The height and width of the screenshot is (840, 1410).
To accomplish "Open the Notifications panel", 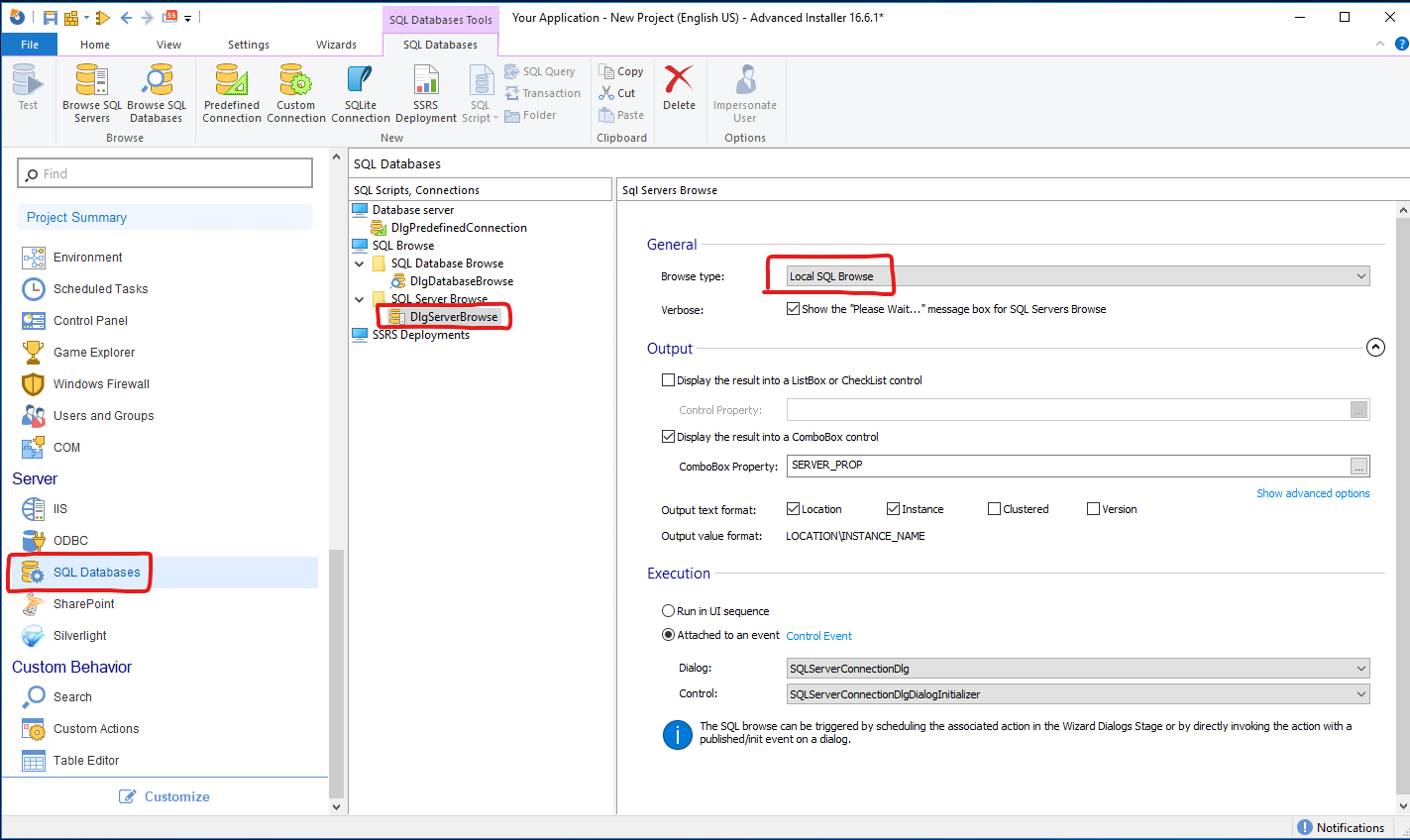I will (x=1341, y=828).
